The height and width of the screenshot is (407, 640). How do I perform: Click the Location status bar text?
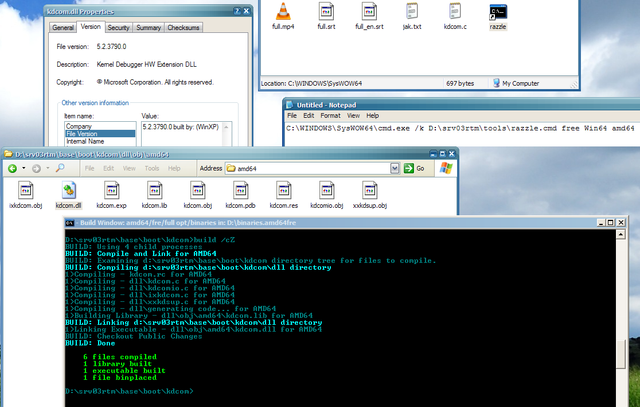(x=311, y=83)
